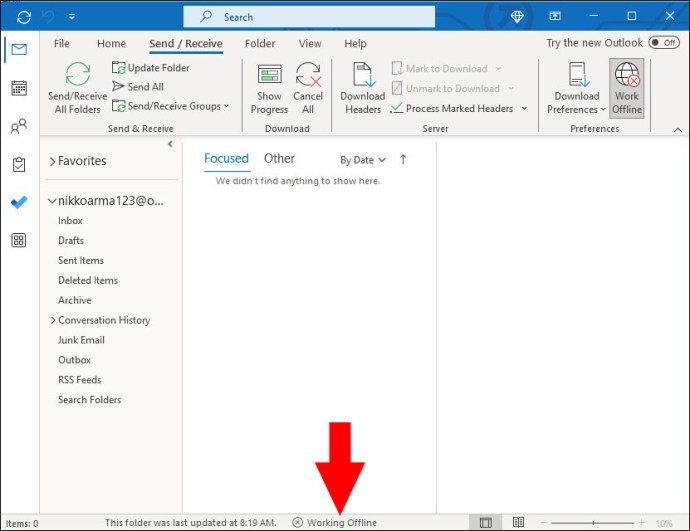This screenshot has width=690, height=531.
Task: Open the Tasks clipboard icon in the sidebar
Action: (19, 165)
